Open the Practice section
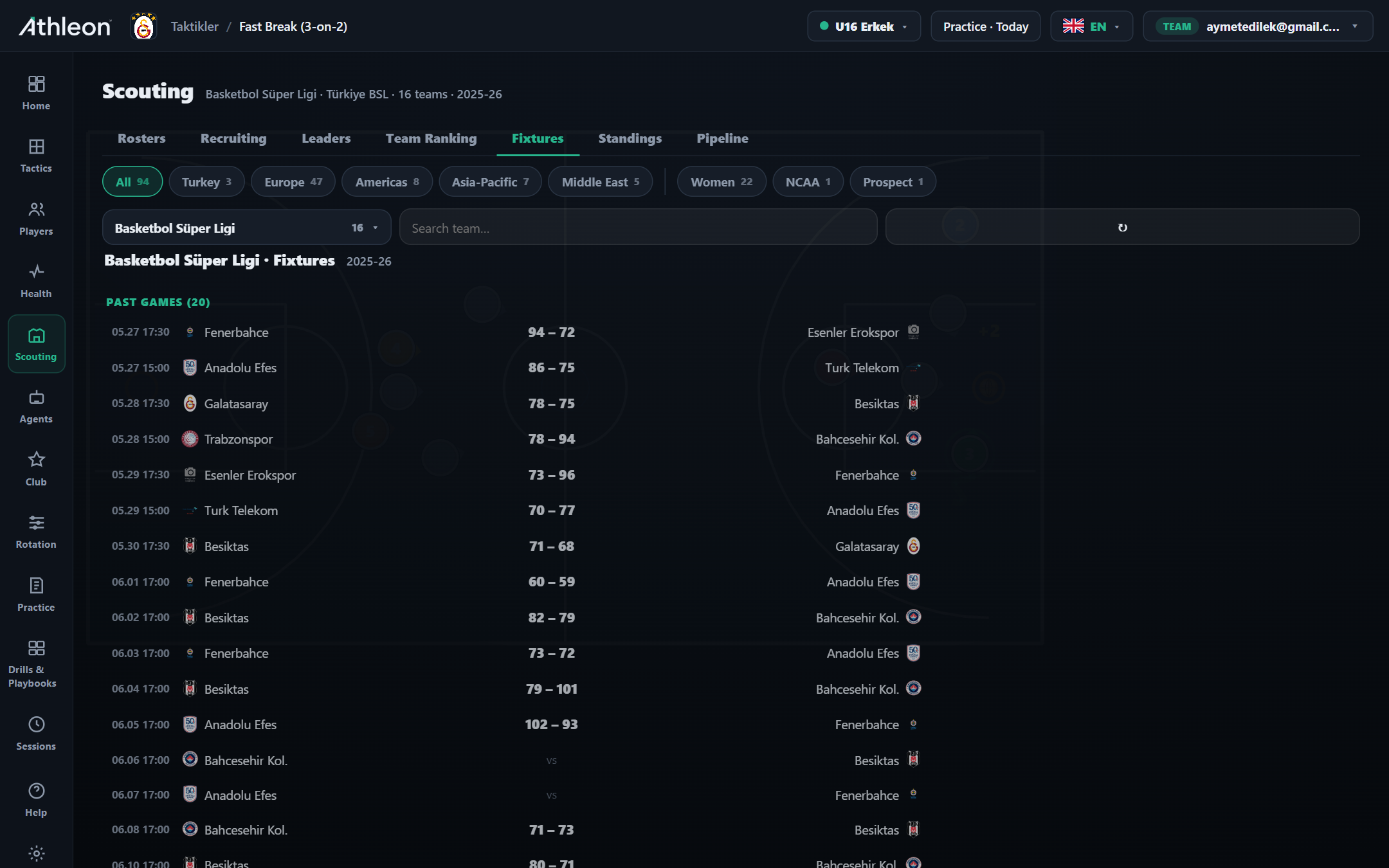The width and height of the screenshot is (1389, 868). (36, 595)
